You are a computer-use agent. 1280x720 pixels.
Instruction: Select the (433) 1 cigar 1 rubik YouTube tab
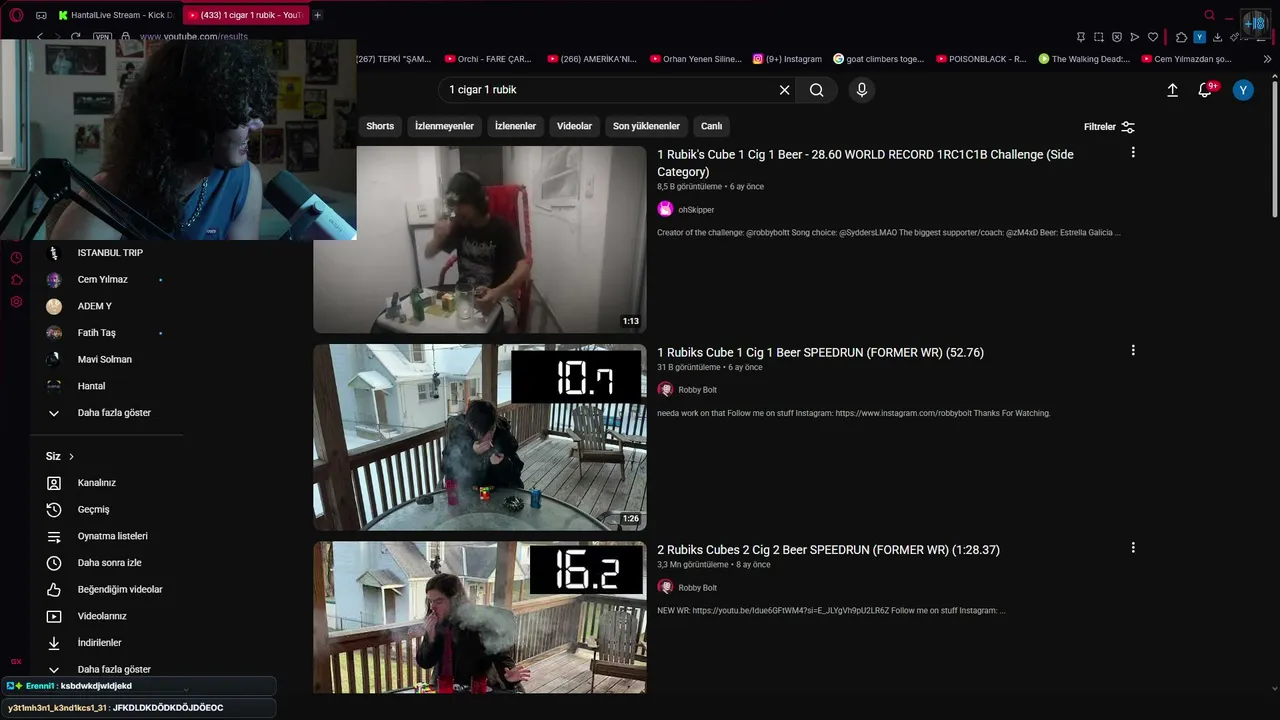tap(246, 15)
